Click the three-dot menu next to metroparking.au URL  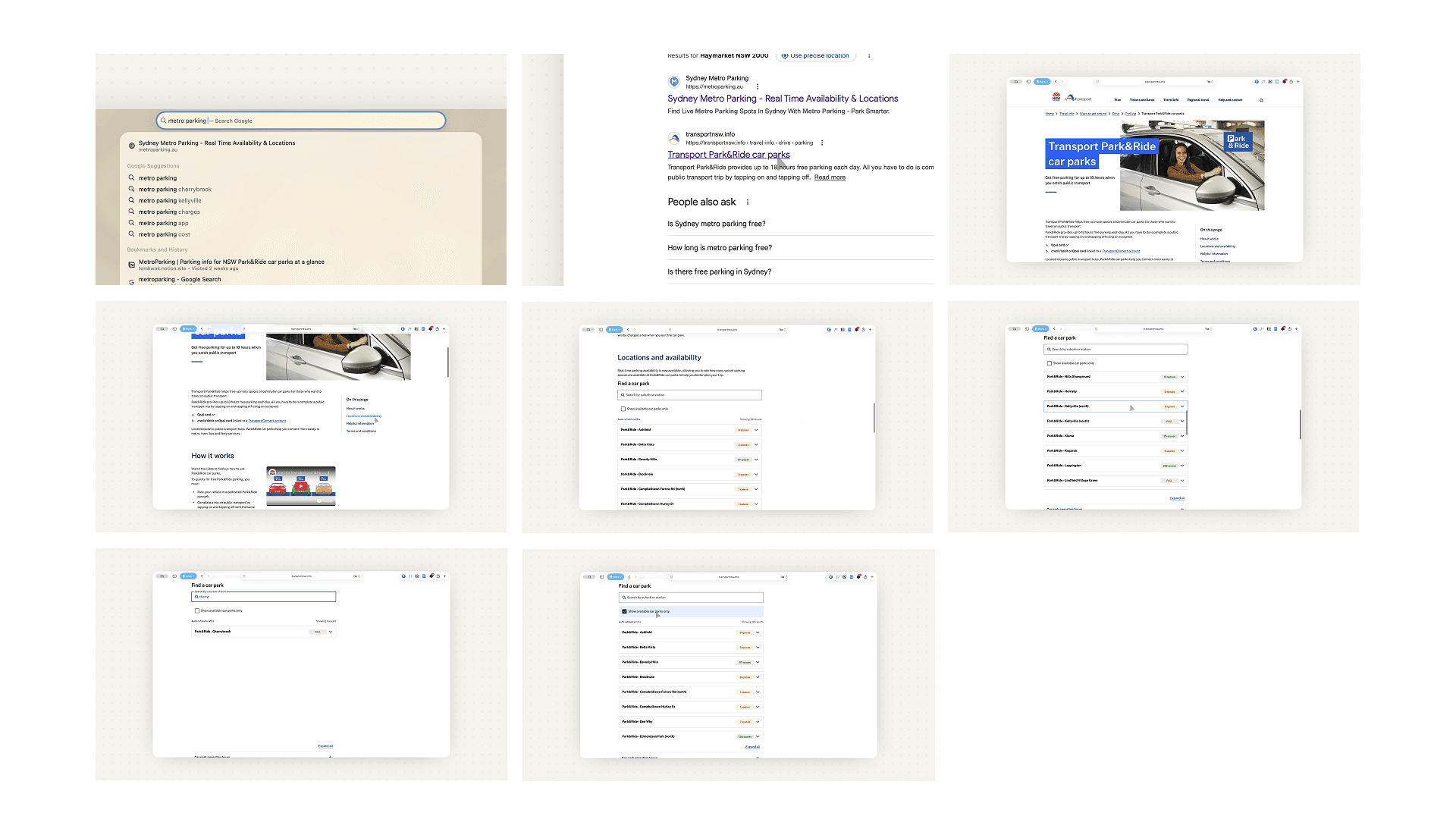pyautogui.click(x=758, y=86)
